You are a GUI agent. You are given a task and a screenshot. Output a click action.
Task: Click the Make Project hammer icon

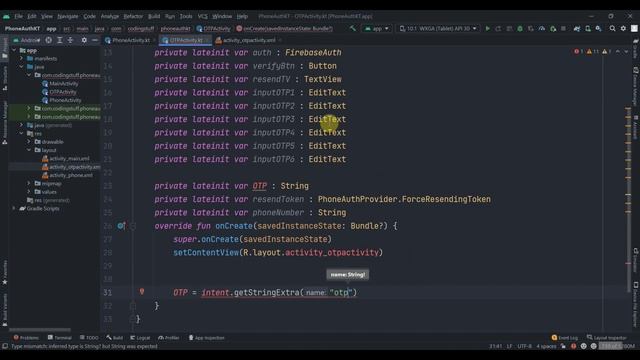353,29
